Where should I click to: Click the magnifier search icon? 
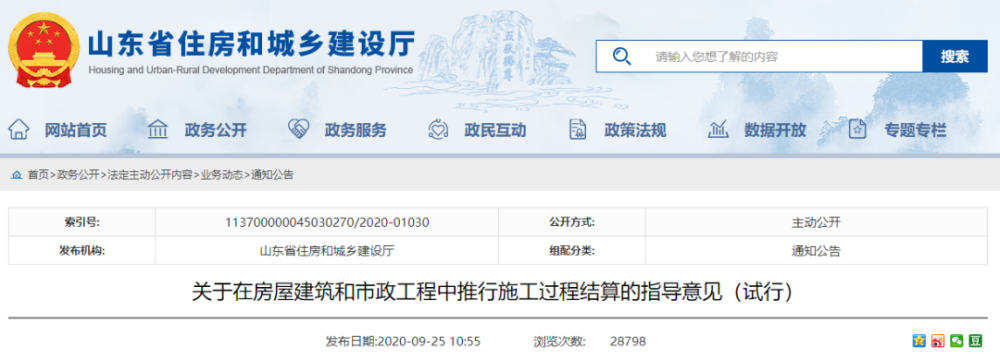[621, 56]
